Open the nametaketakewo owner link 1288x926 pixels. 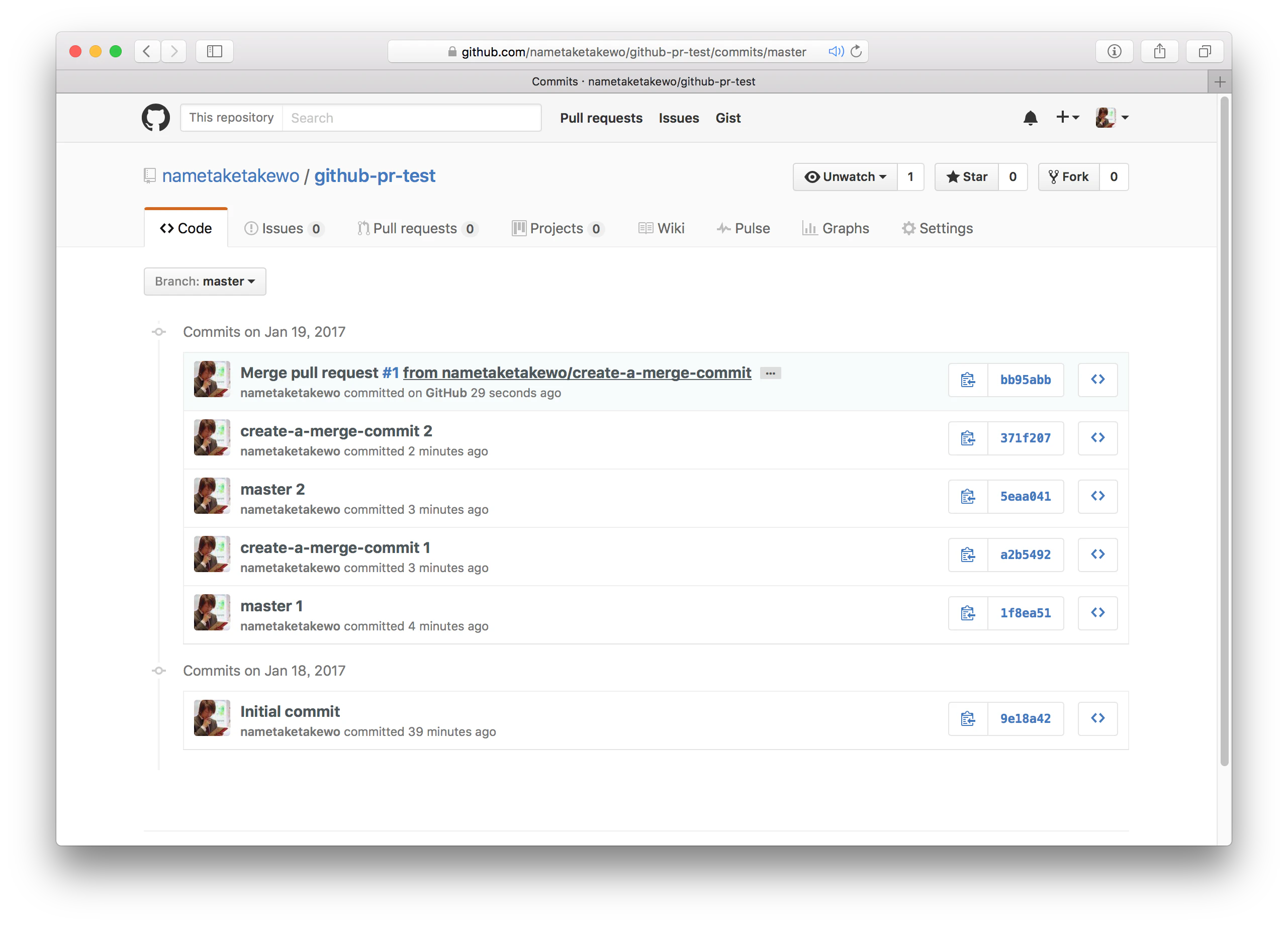click(x=231, y=176)
